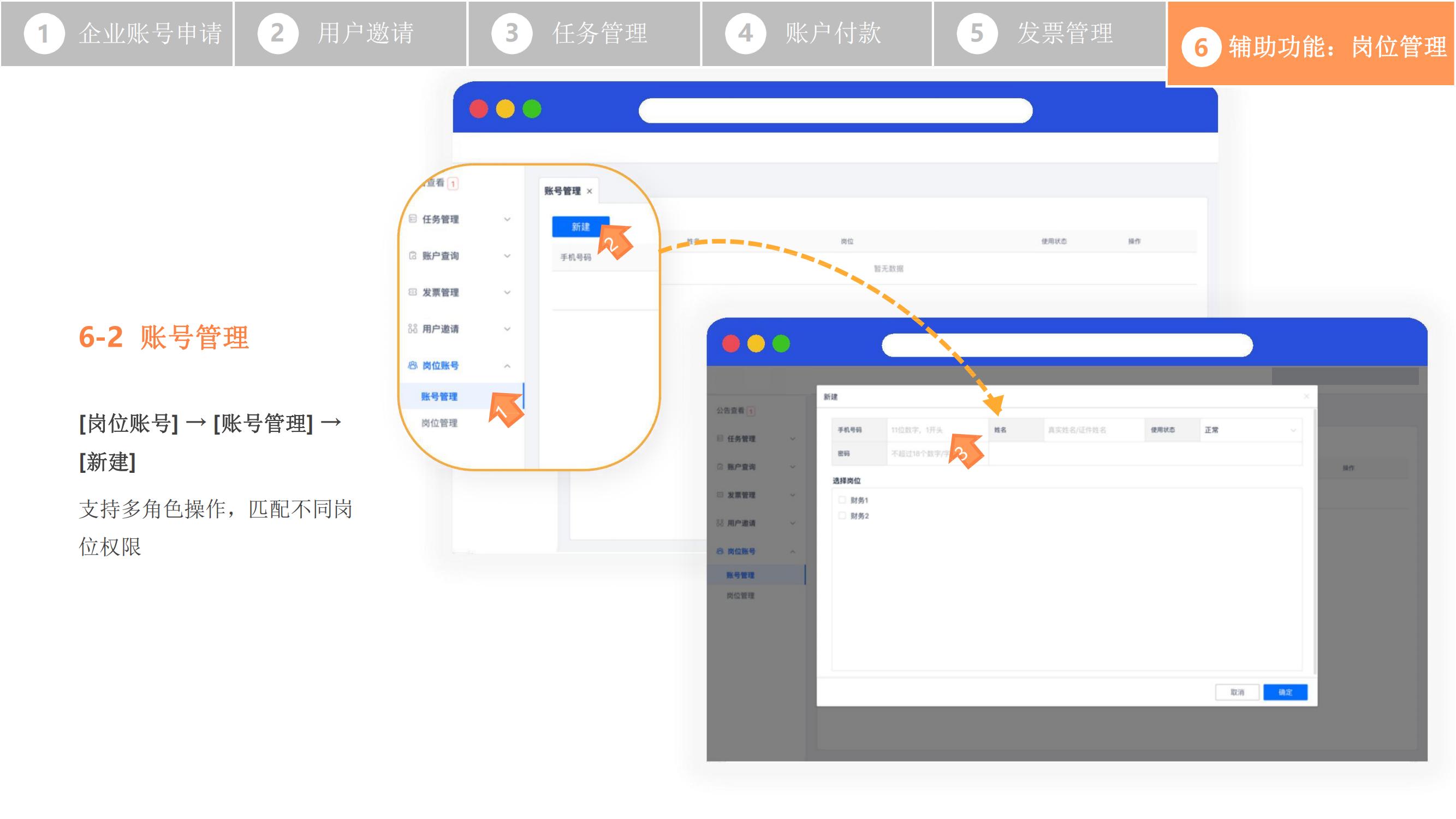
Task: Click the 岗位账号 people icon in zoomed panel
Action: (413, 365)
